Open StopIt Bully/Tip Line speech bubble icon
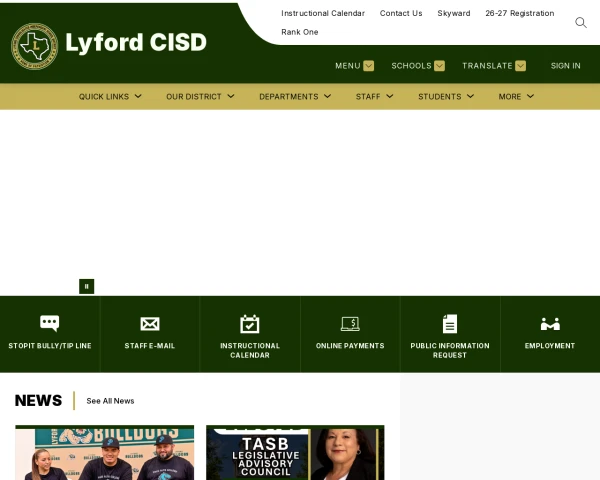The height and width of the screenshot is (480, 600). 50,323
